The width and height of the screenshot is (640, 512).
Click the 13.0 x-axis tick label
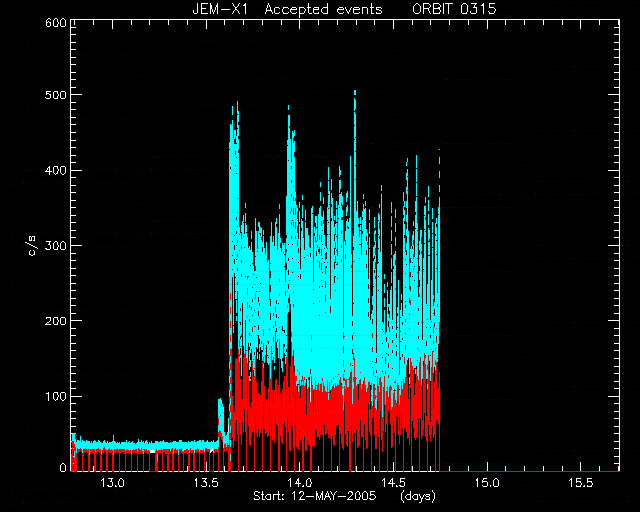point(112,483)
